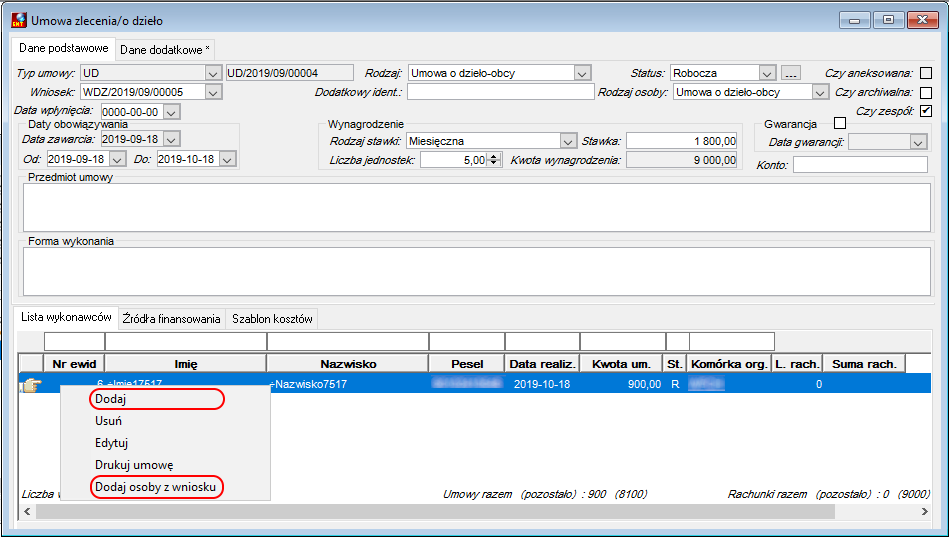Enable the Gwarancja checkbox
The height and width of the screenshot is (537, 949).
[839, 124]
